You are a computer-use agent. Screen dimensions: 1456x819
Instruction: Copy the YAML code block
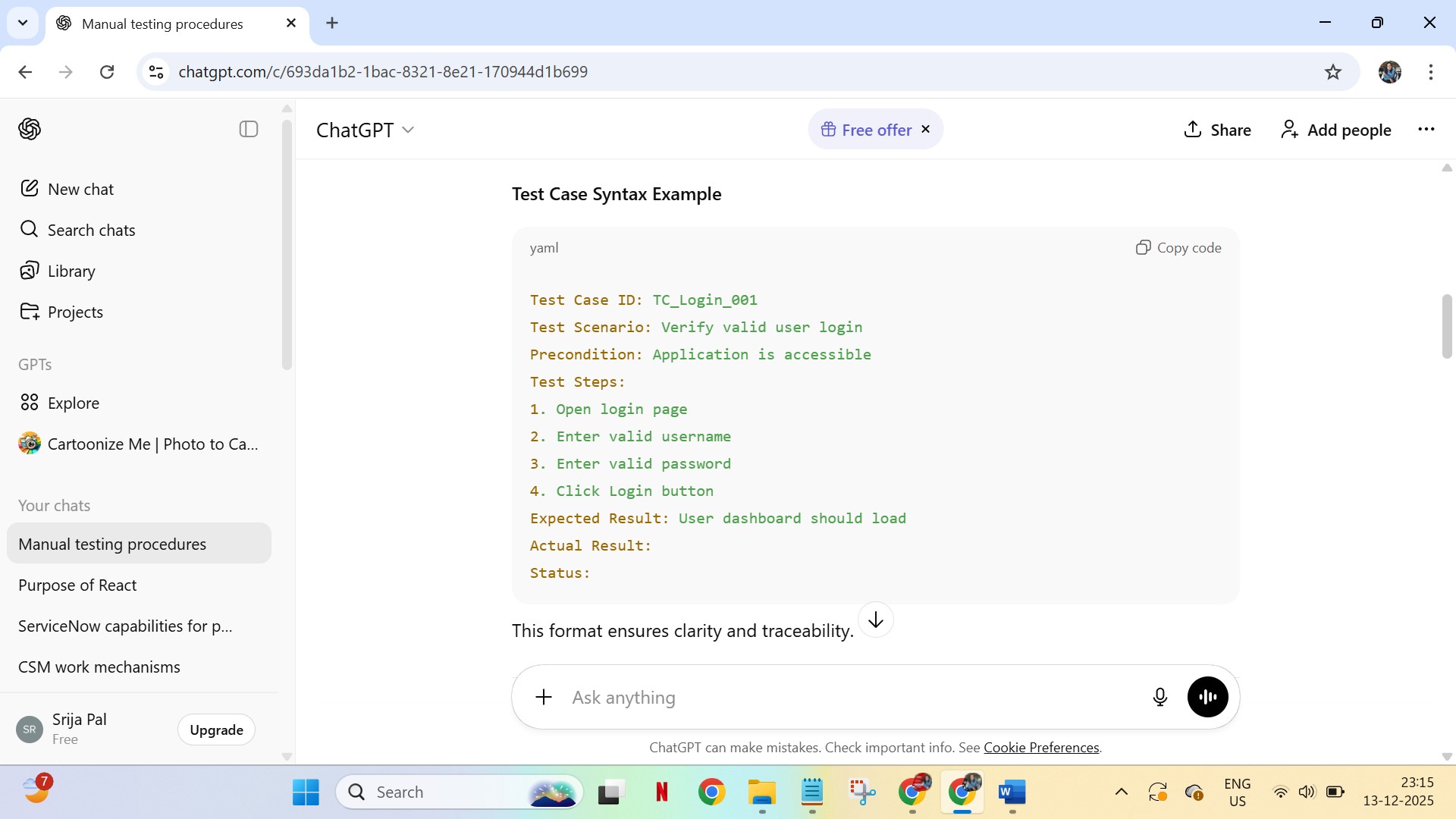(x=1178, y=247)
